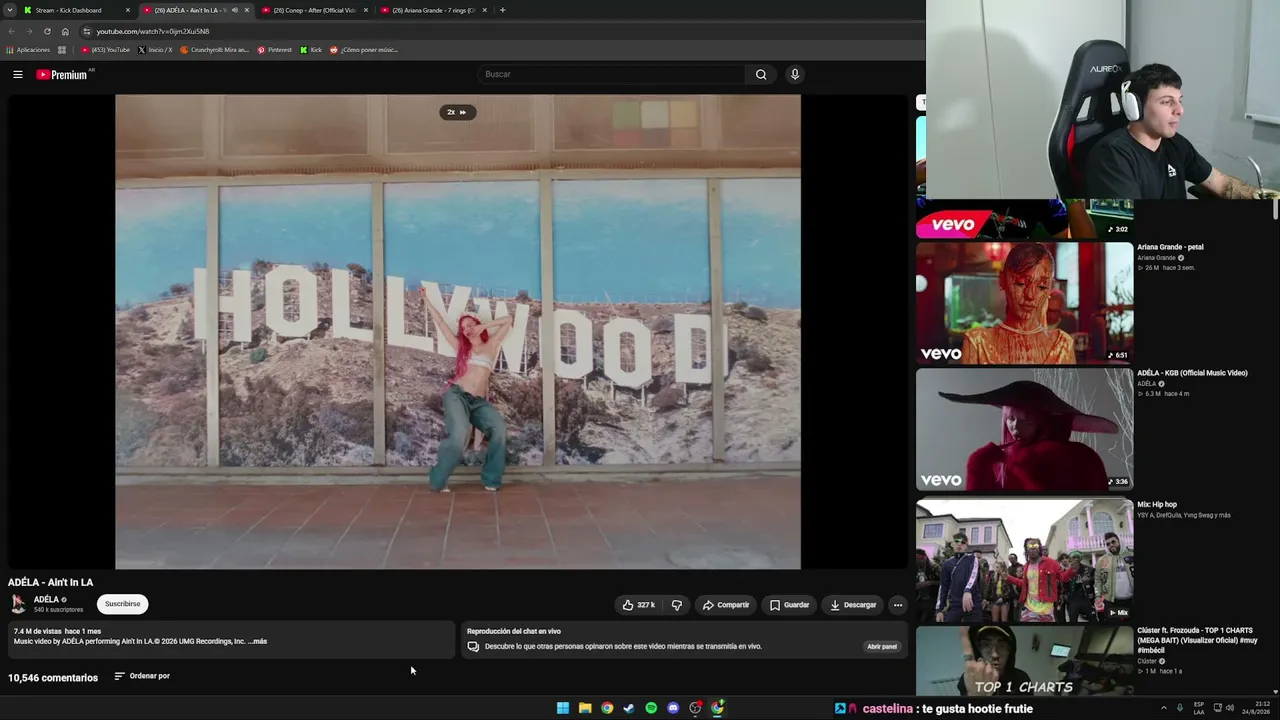Reload the current page
1280x720 pixels.
click(x=47, y=31)
